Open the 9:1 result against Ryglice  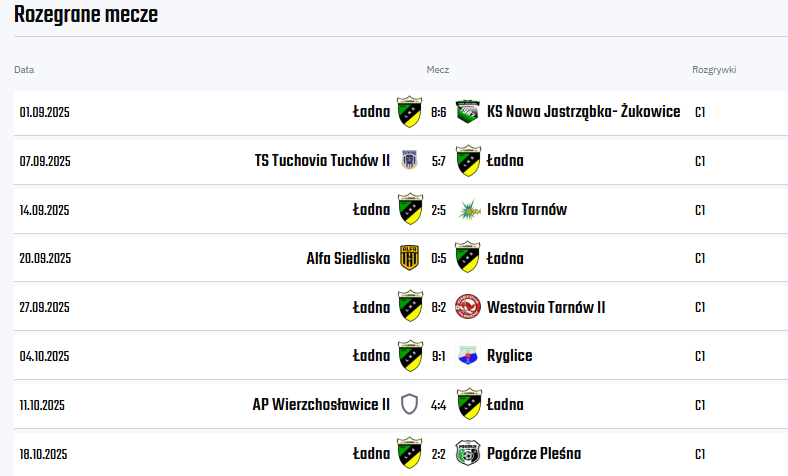click(x=438, y=356)
